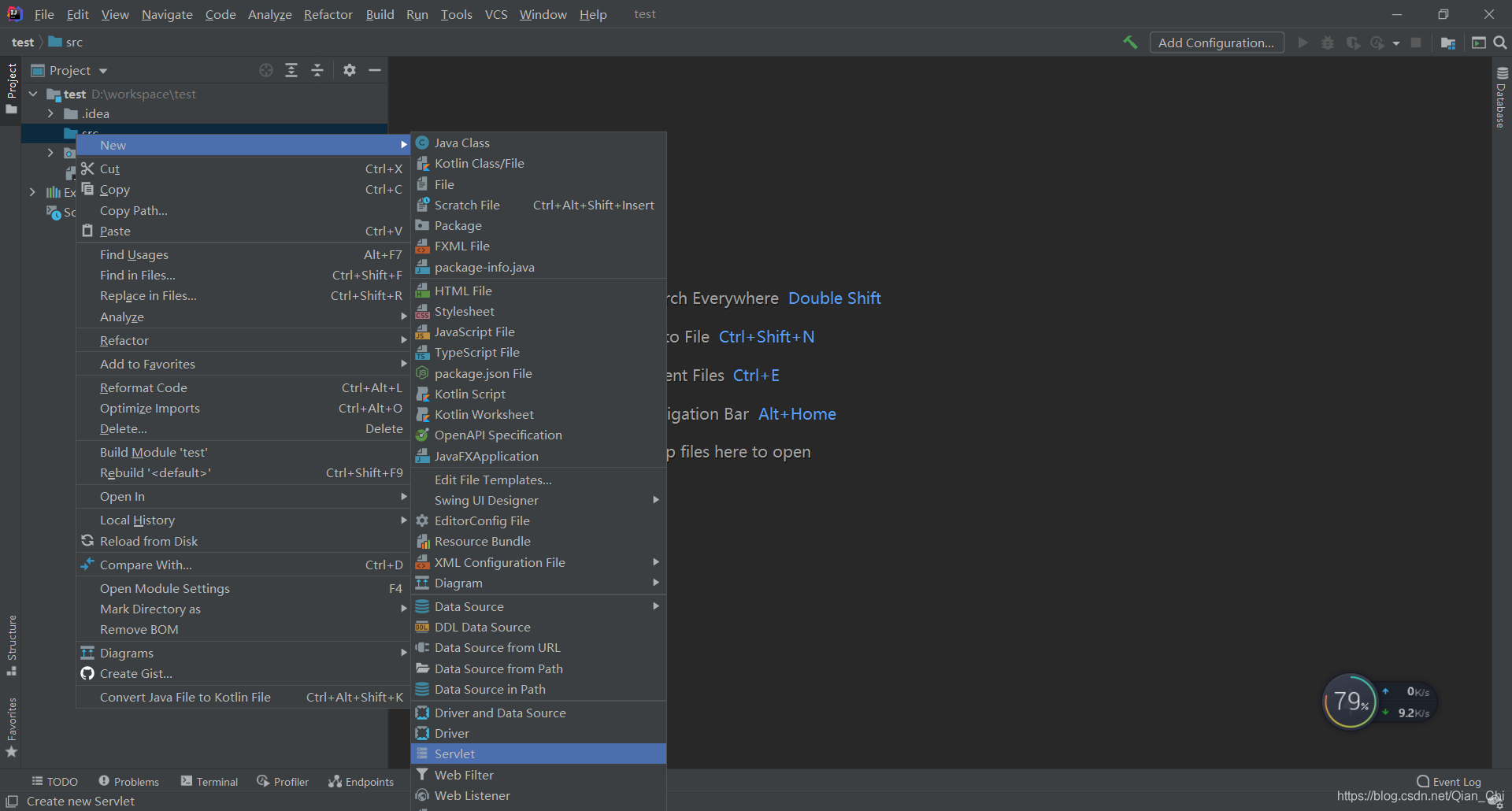The image size is (1512, 811).
Task: Open the VCS menu
Action: [496, 14]
